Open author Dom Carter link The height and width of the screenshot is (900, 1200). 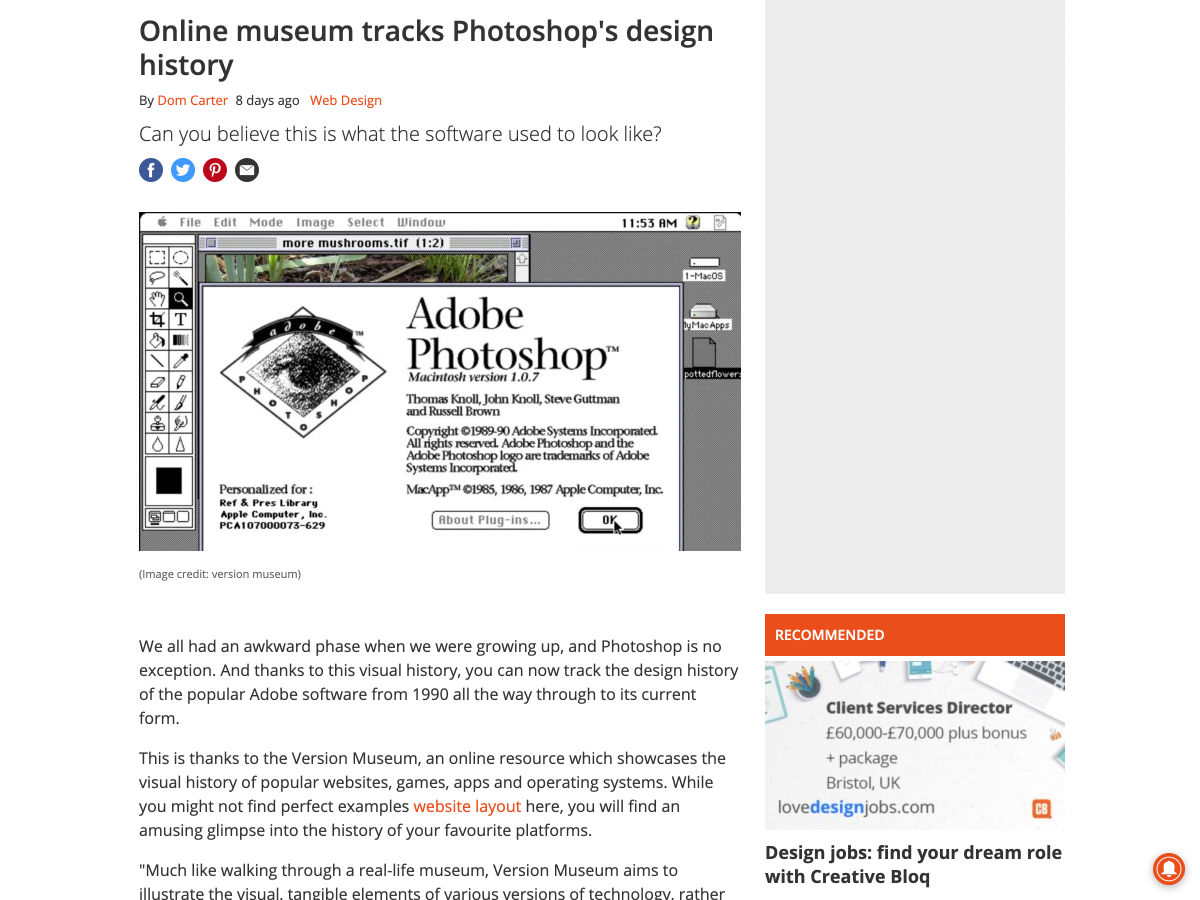[193, 100]
